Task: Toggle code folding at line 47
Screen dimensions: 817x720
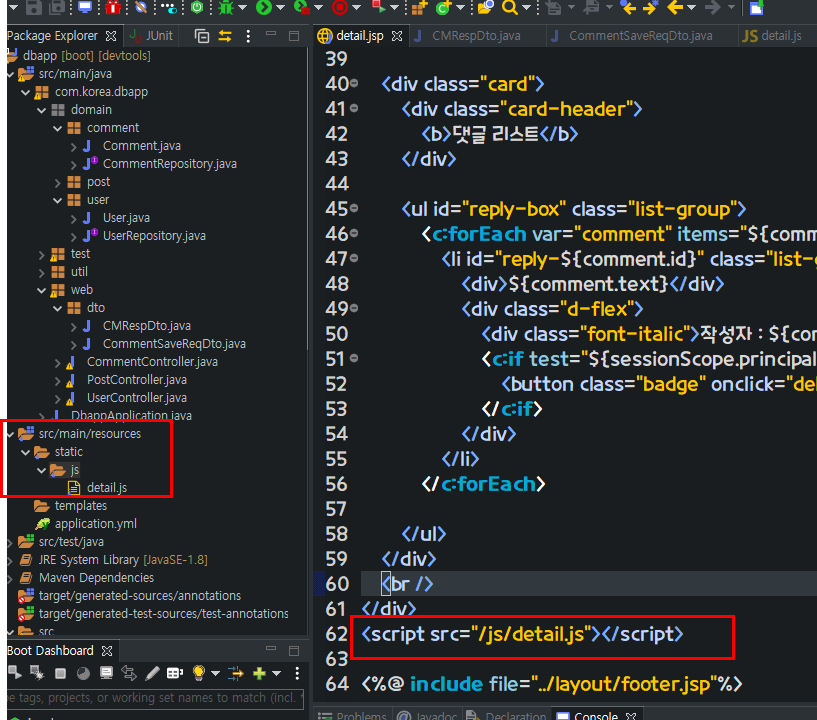Action: point(354,258)
